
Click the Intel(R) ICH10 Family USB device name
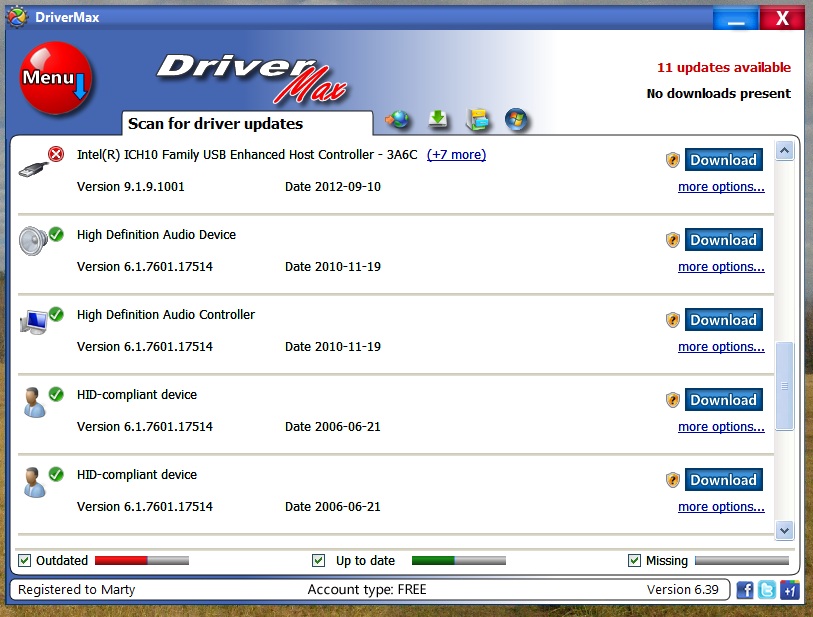(x=247, y=155)
